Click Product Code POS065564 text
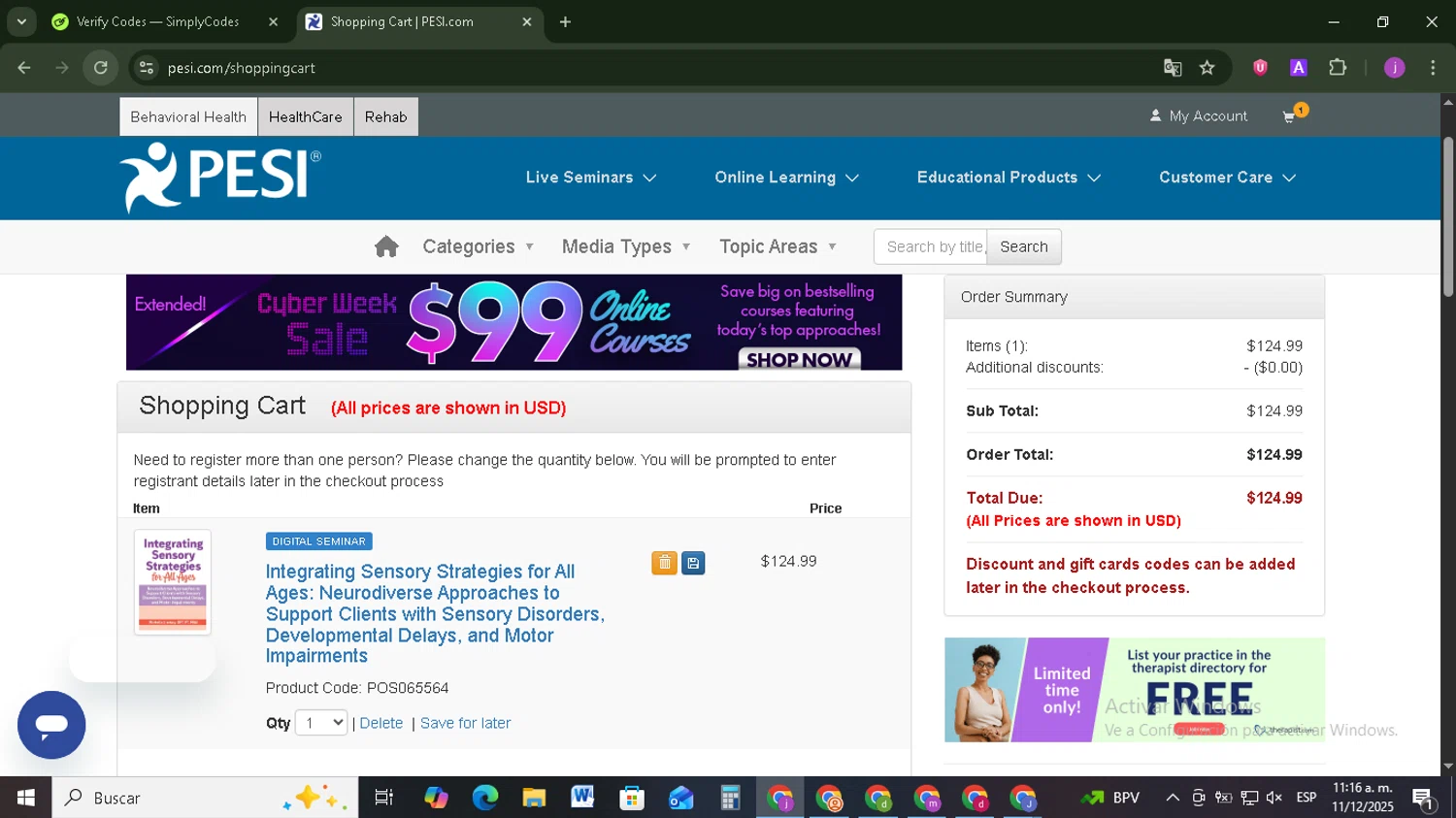The image size is (1456, 818). [x=357, y=688]
